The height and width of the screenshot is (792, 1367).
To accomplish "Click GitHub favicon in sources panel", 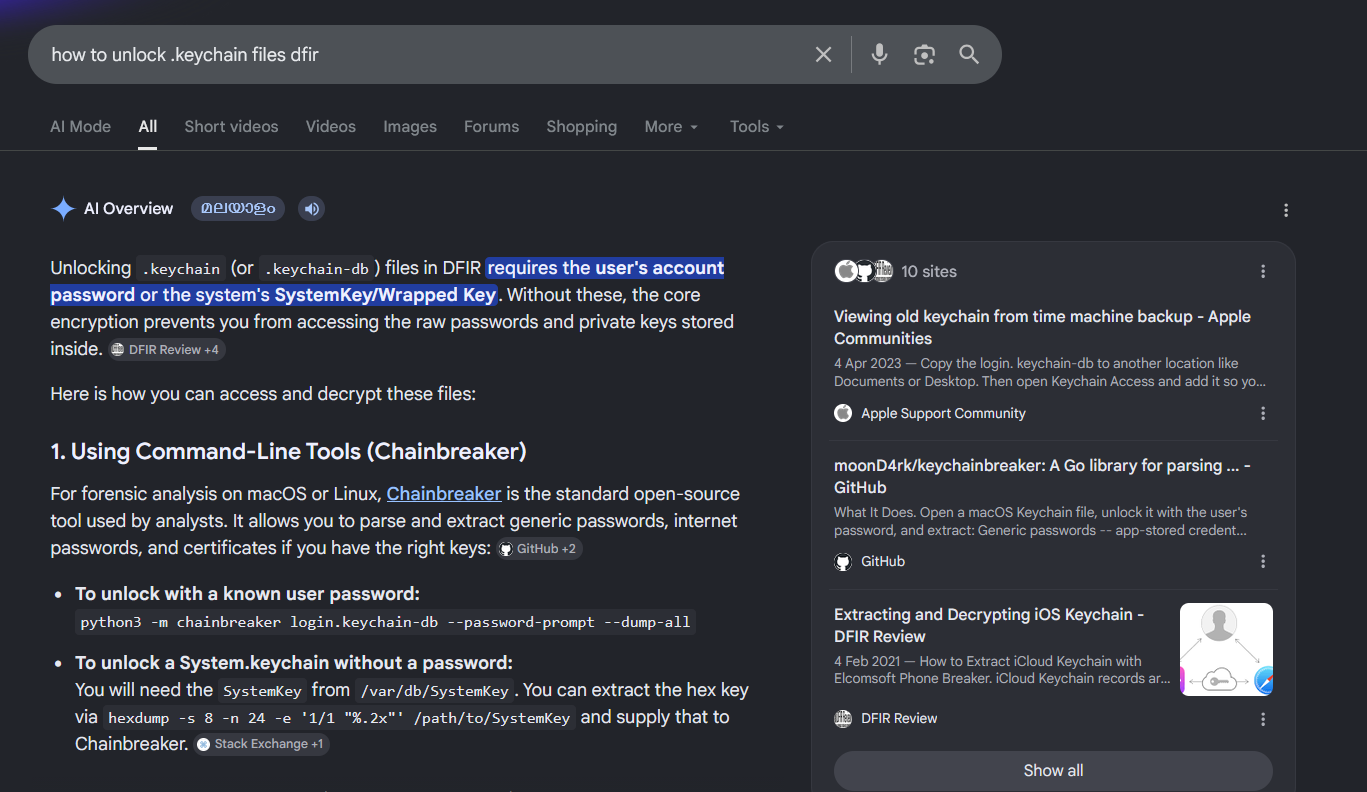I will [843, 561].
